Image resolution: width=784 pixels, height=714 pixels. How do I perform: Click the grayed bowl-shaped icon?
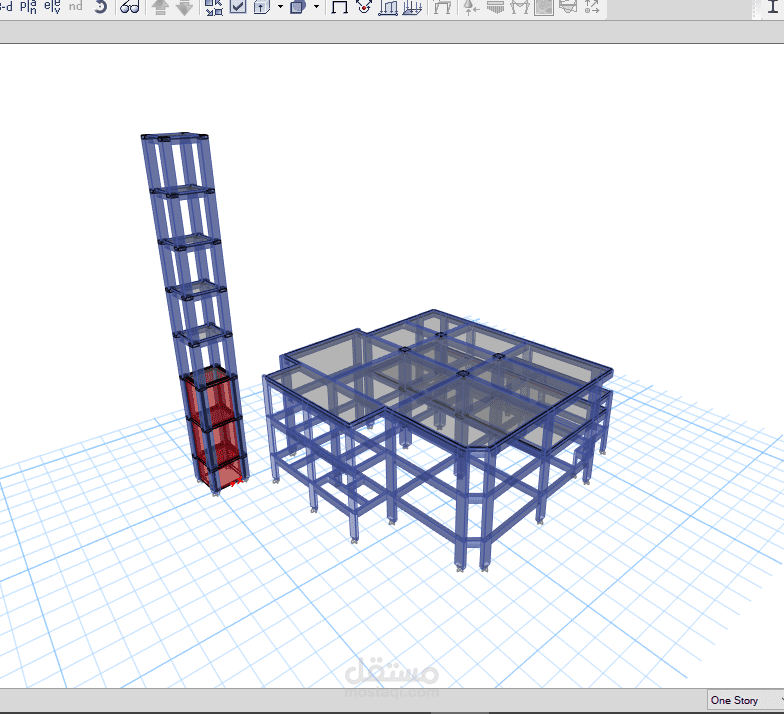coord(568,6)
